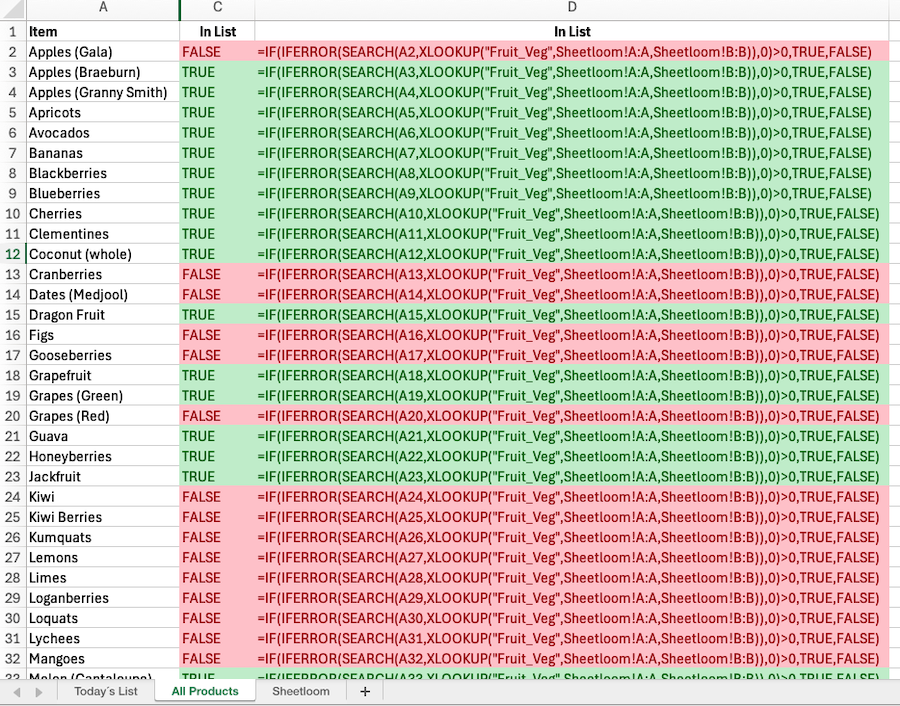Select the Dragon Fruit formula cell
This screenshot has height=706, width=900.
[572, 314]
